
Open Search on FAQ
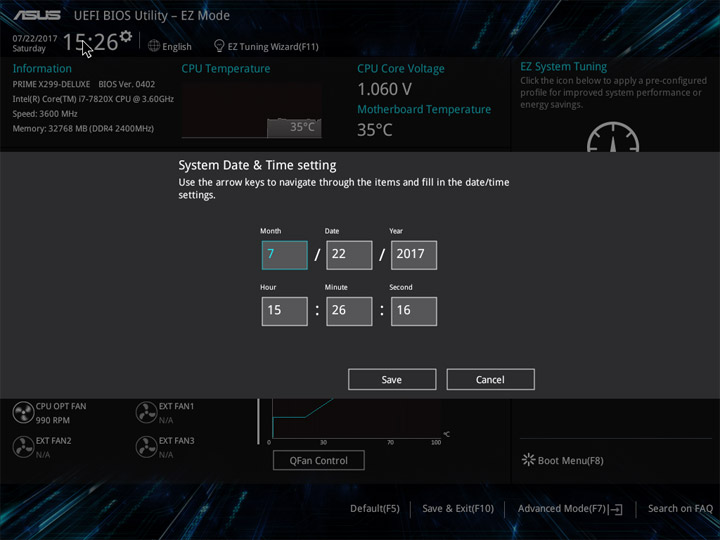pyautogui.click(x=680, y=509)
